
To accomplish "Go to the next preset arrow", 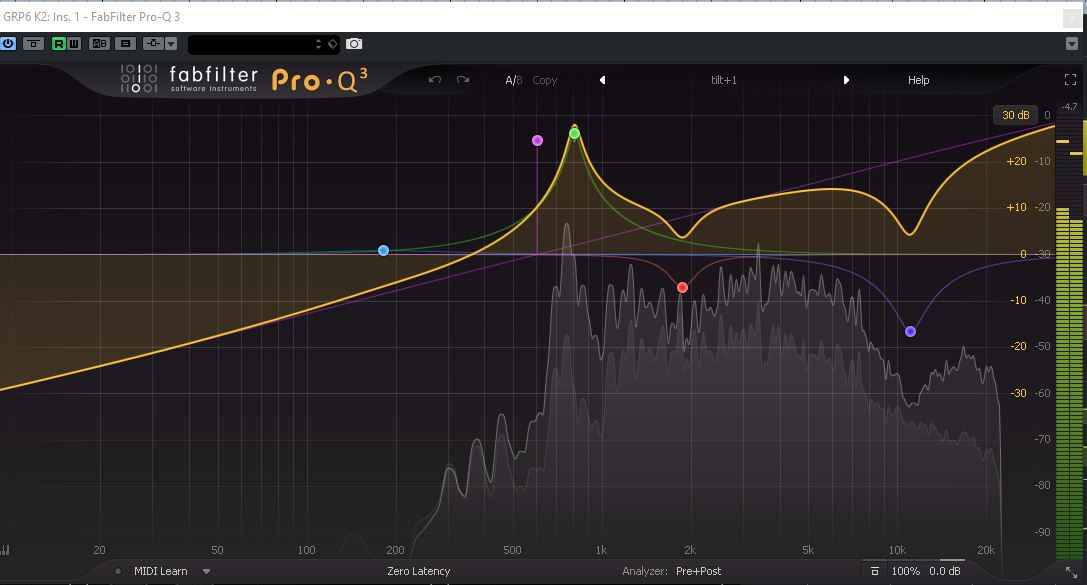I will 846,80.
